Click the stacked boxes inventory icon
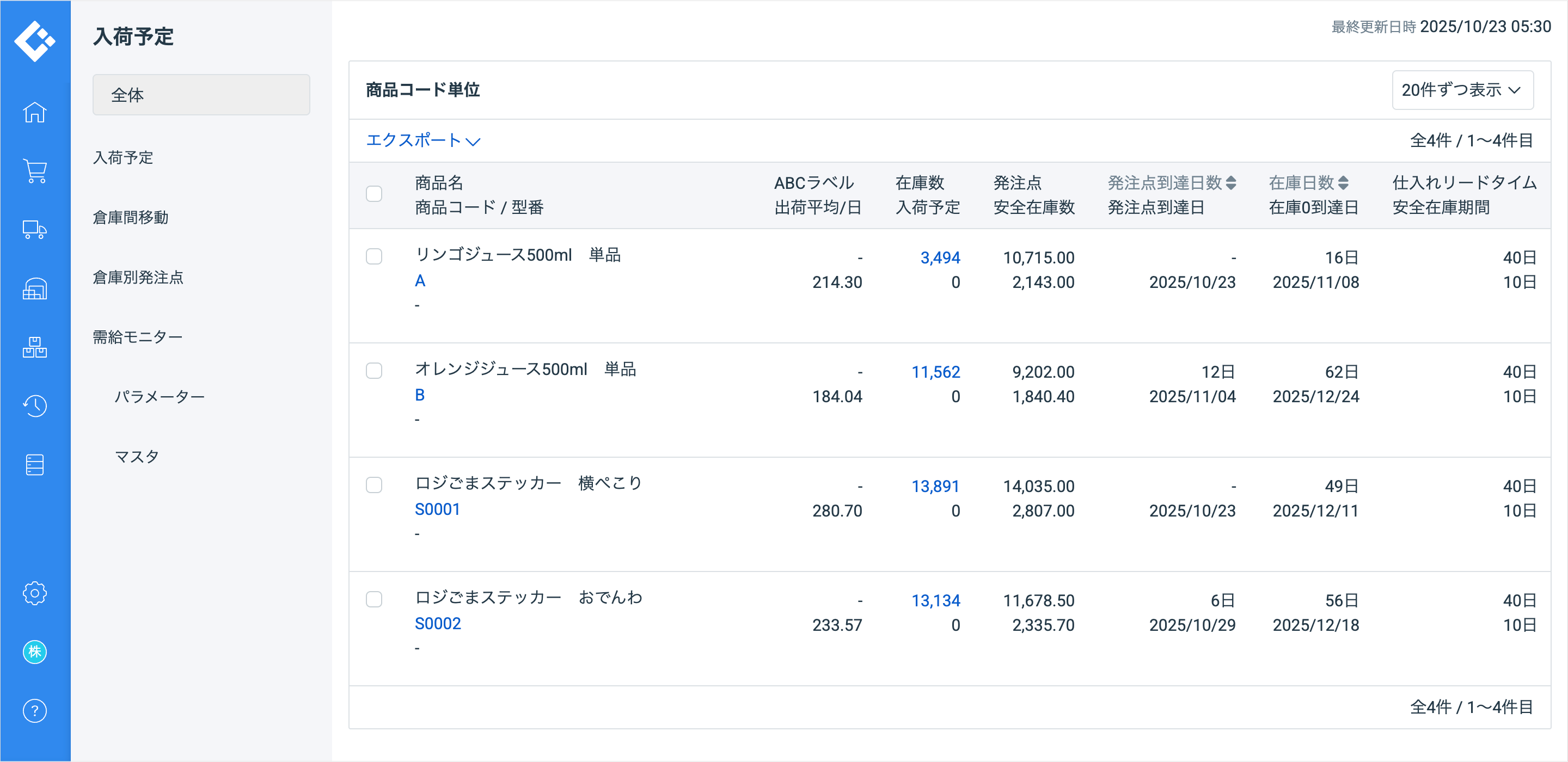Screen dimensions: 1568x762 (35, 347)
